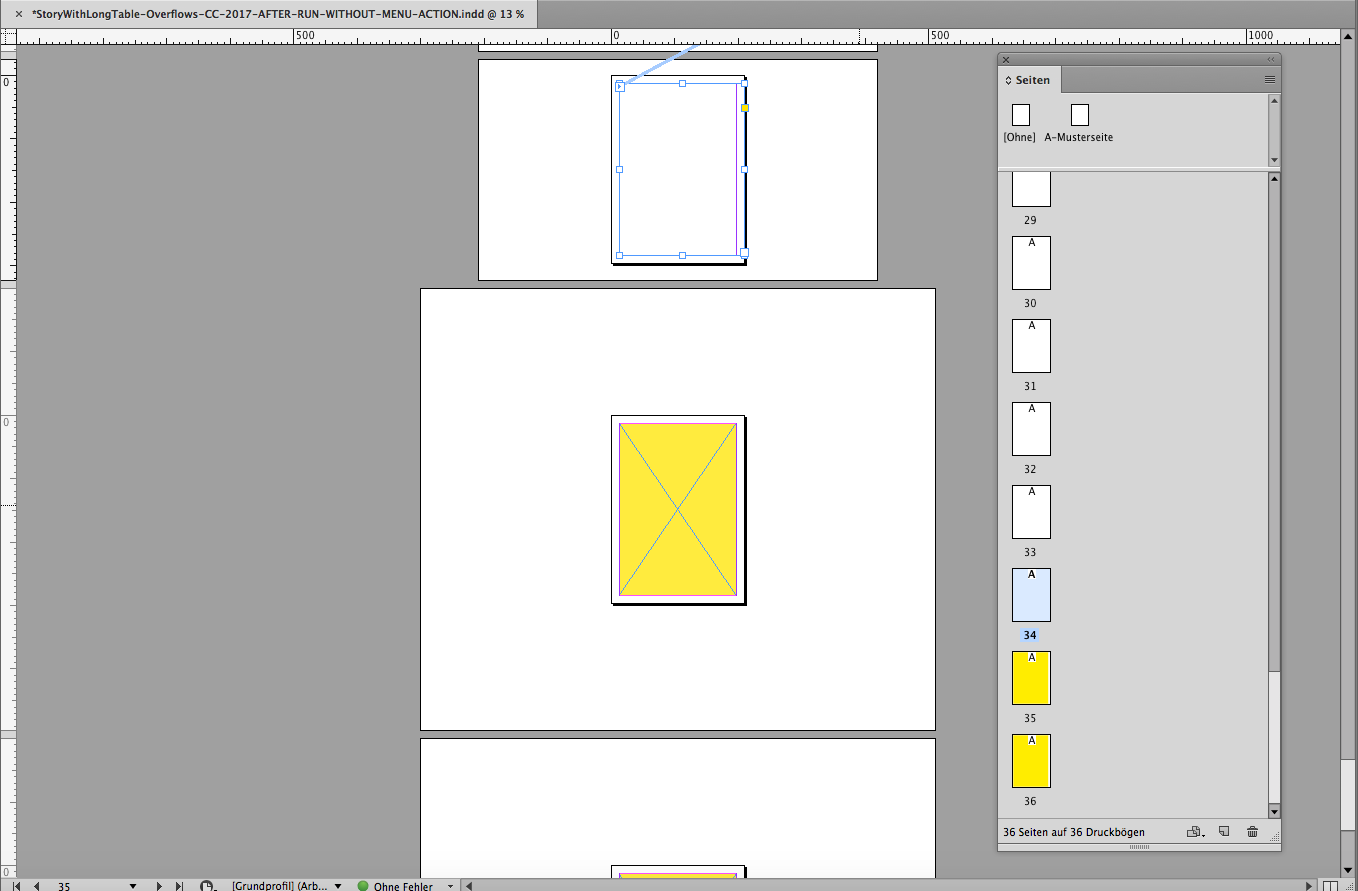Click the green preflight status indicator
1358x891 pixels.
(363, 886)
